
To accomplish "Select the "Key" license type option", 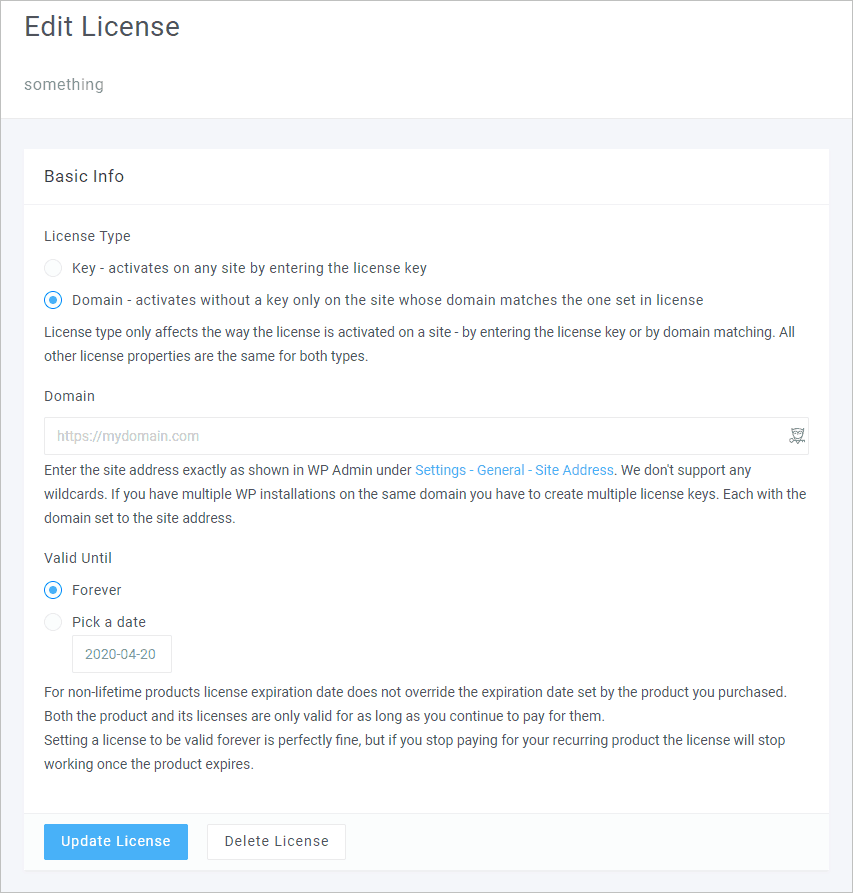I will 52,268.
